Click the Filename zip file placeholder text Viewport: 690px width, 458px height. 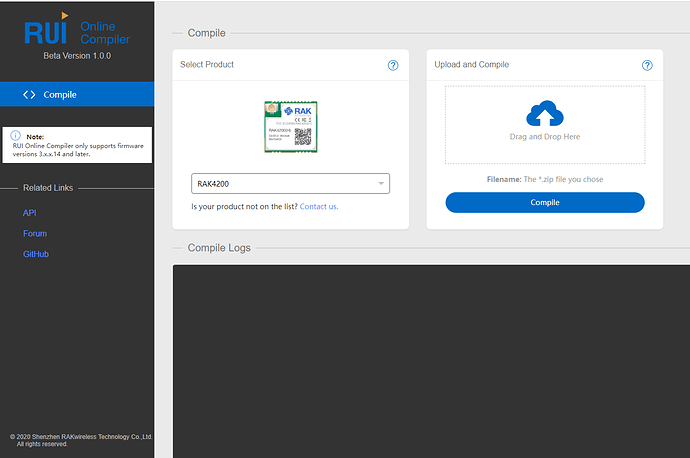tap(544, 179)
